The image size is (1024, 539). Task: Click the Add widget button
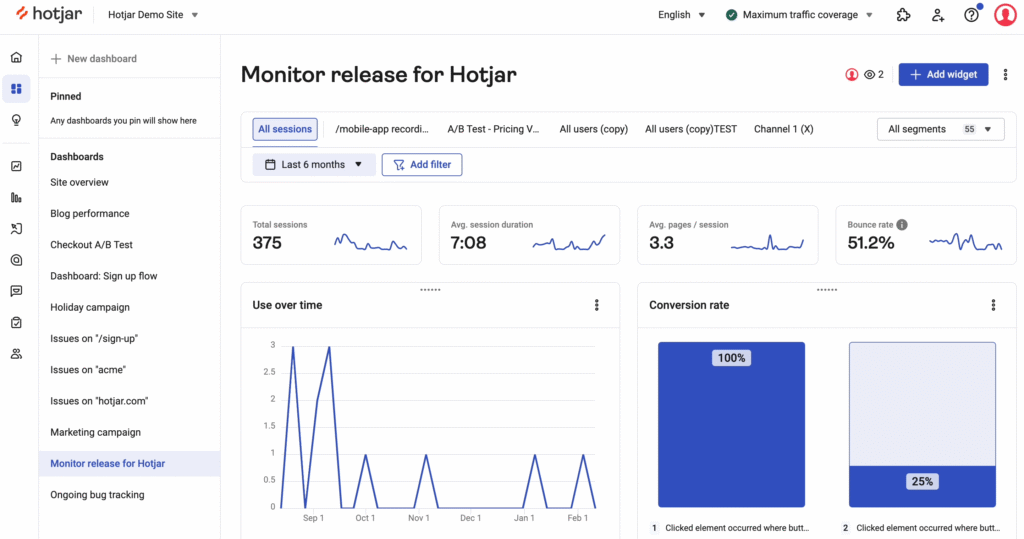[x=943, y=75]
